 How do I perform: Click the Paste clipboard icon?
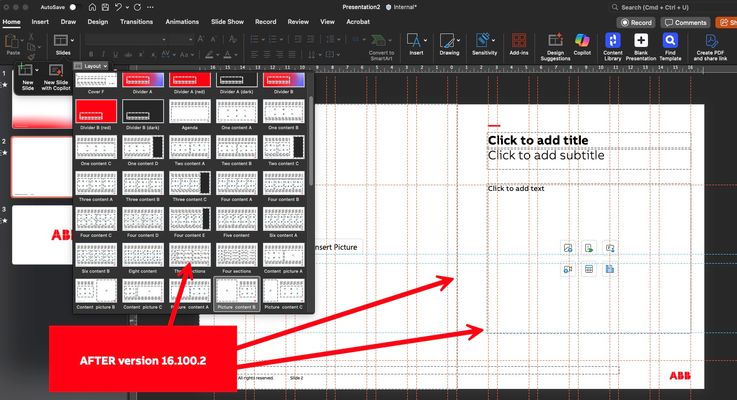point(11,42)
